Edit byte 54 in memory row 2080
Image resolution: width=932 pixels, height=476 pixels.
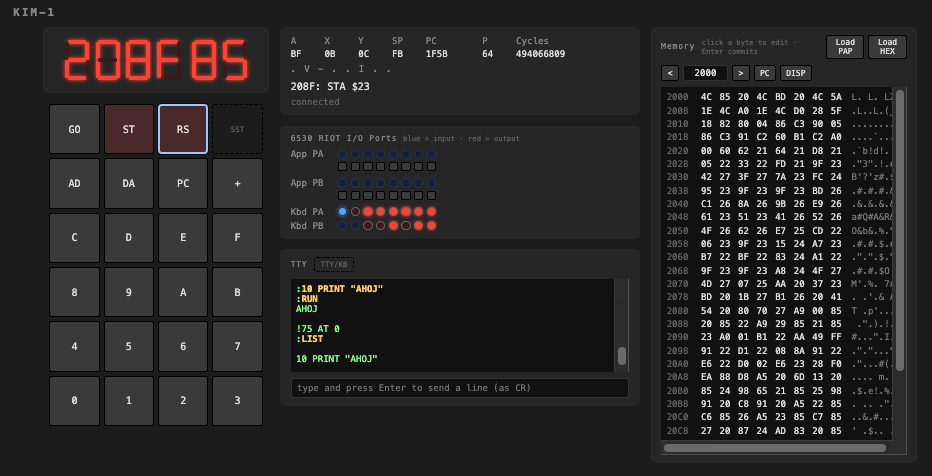[706, 312]
